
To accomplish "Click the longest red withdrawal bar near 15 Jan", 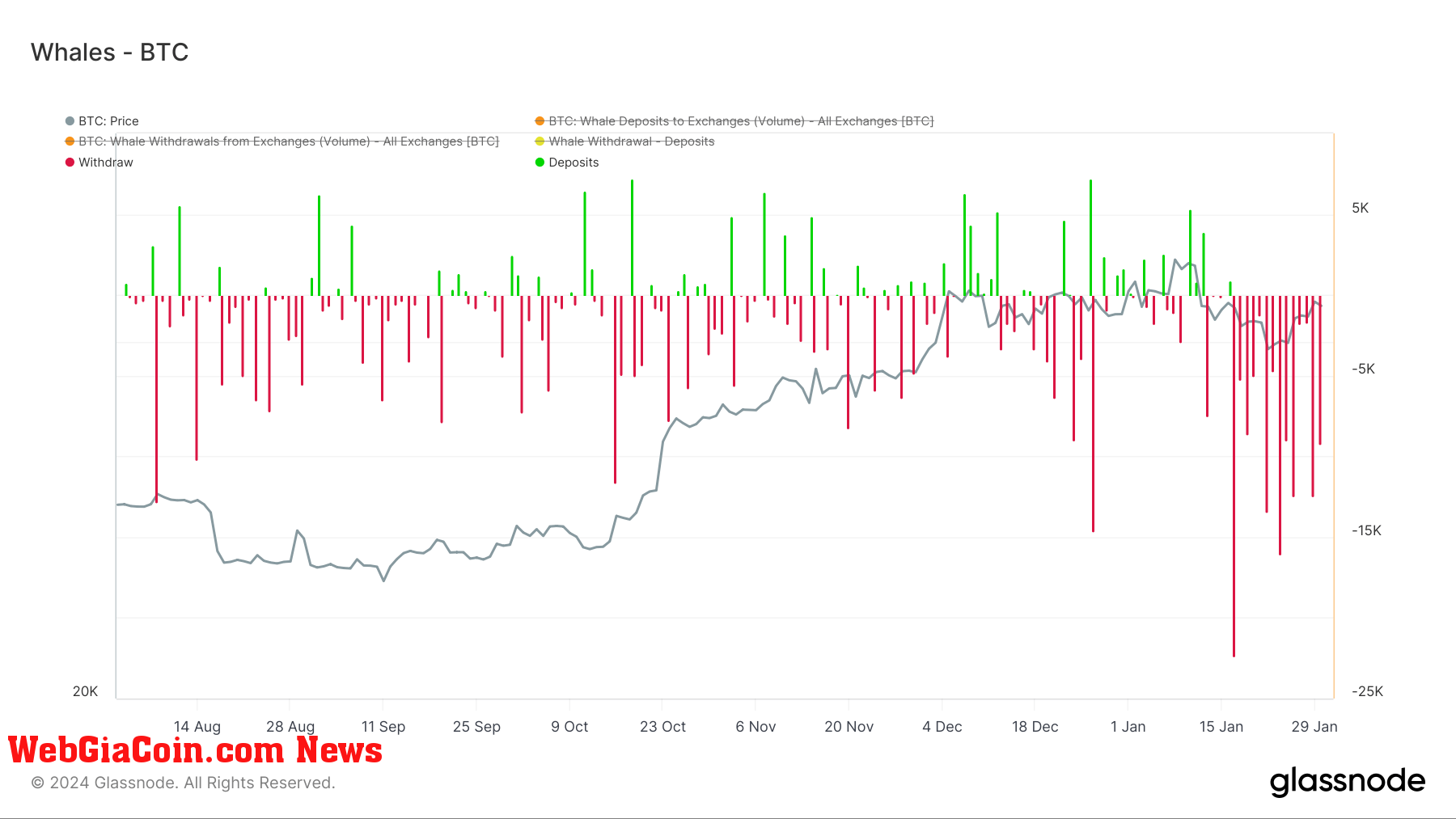I will point(1234,476).
